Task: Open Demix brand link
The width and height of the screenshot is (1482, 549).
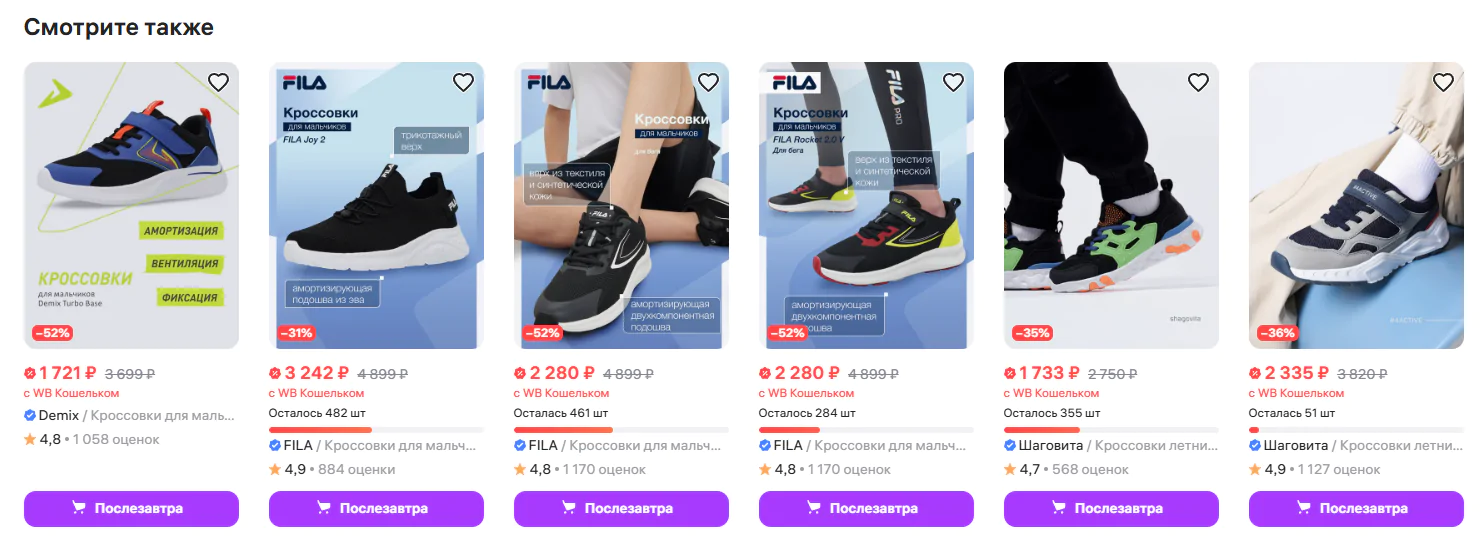Action: point(58,415)
